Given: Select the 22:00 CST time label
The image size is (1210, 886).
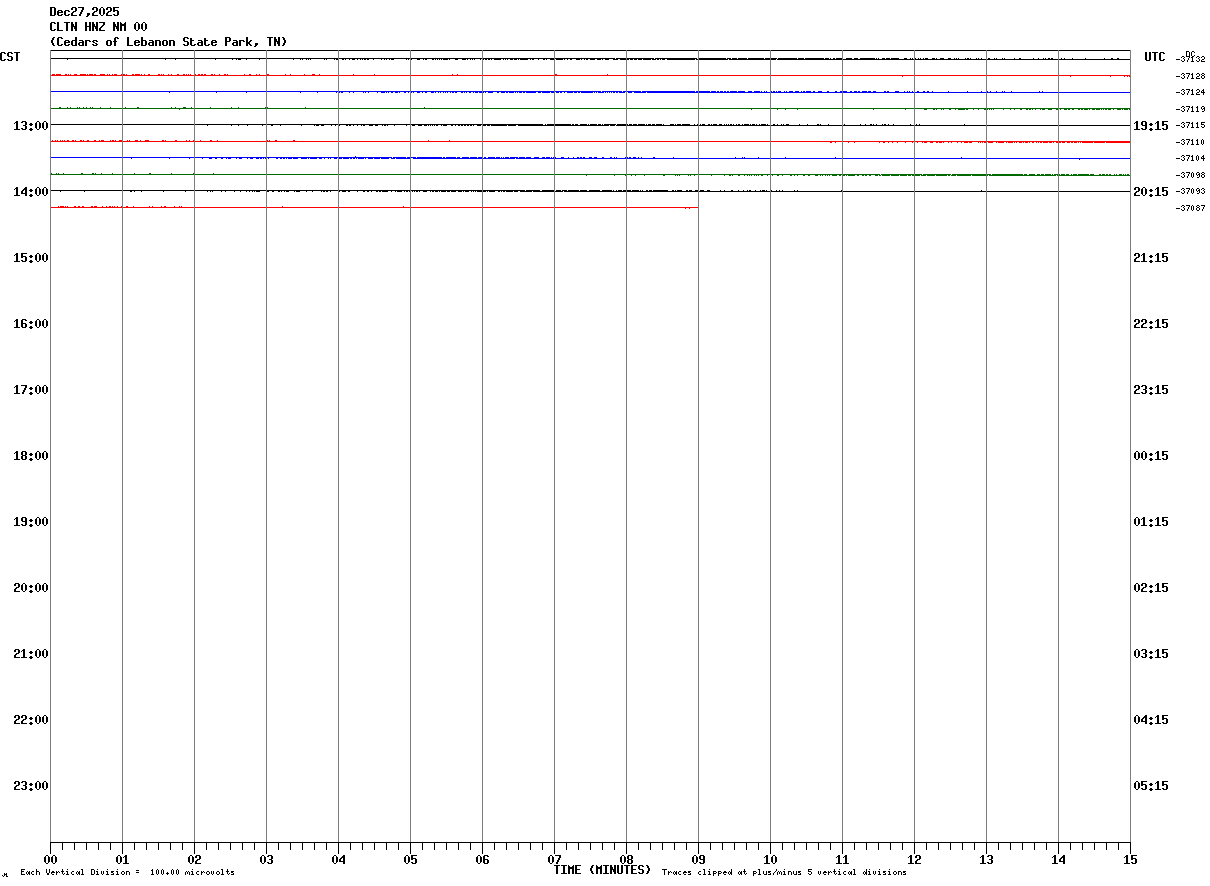Looking at the screenshot, I should (31, 720).
